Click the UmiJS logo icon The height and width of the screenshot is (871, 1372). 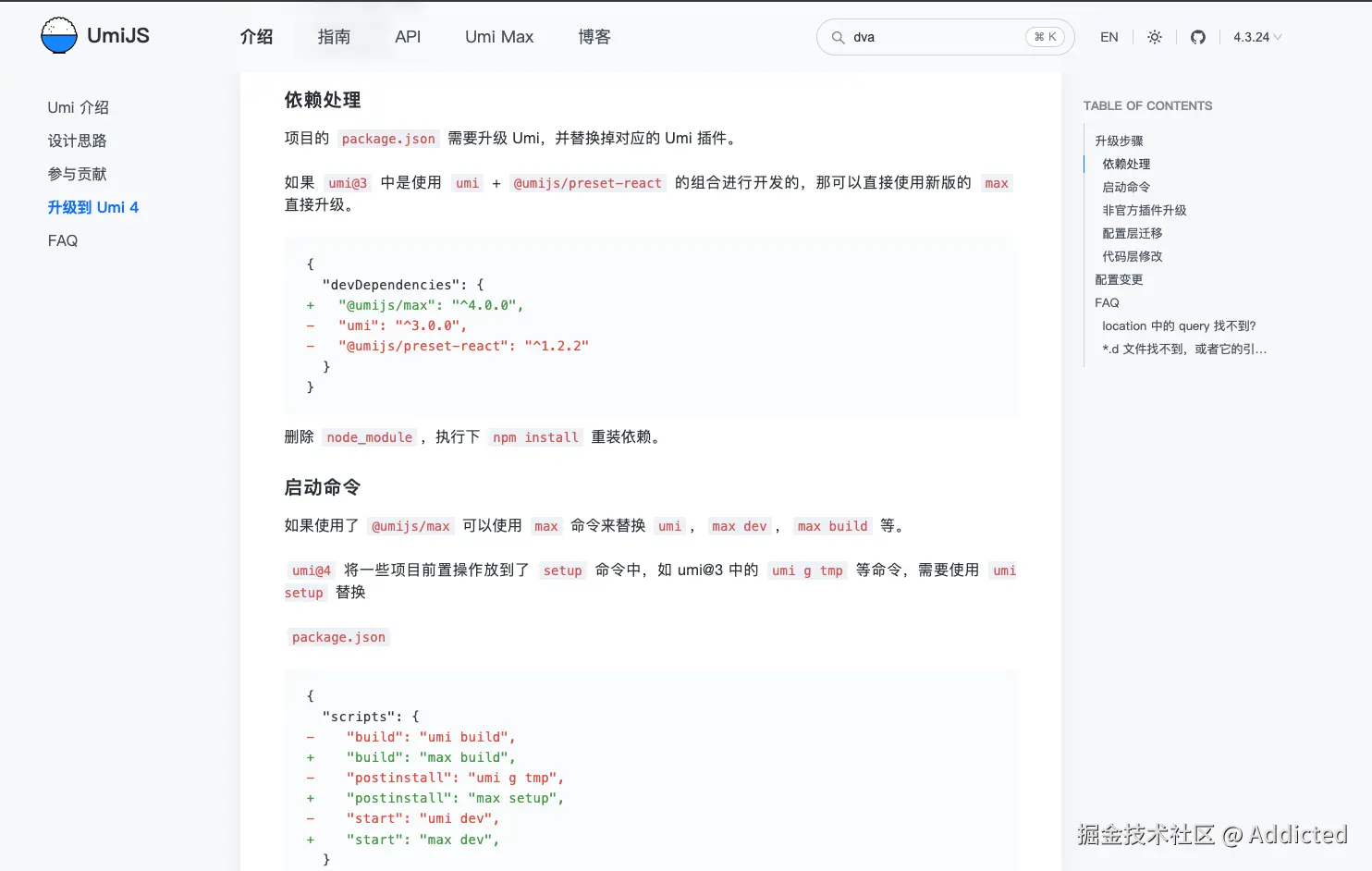[x=59, y=36]
